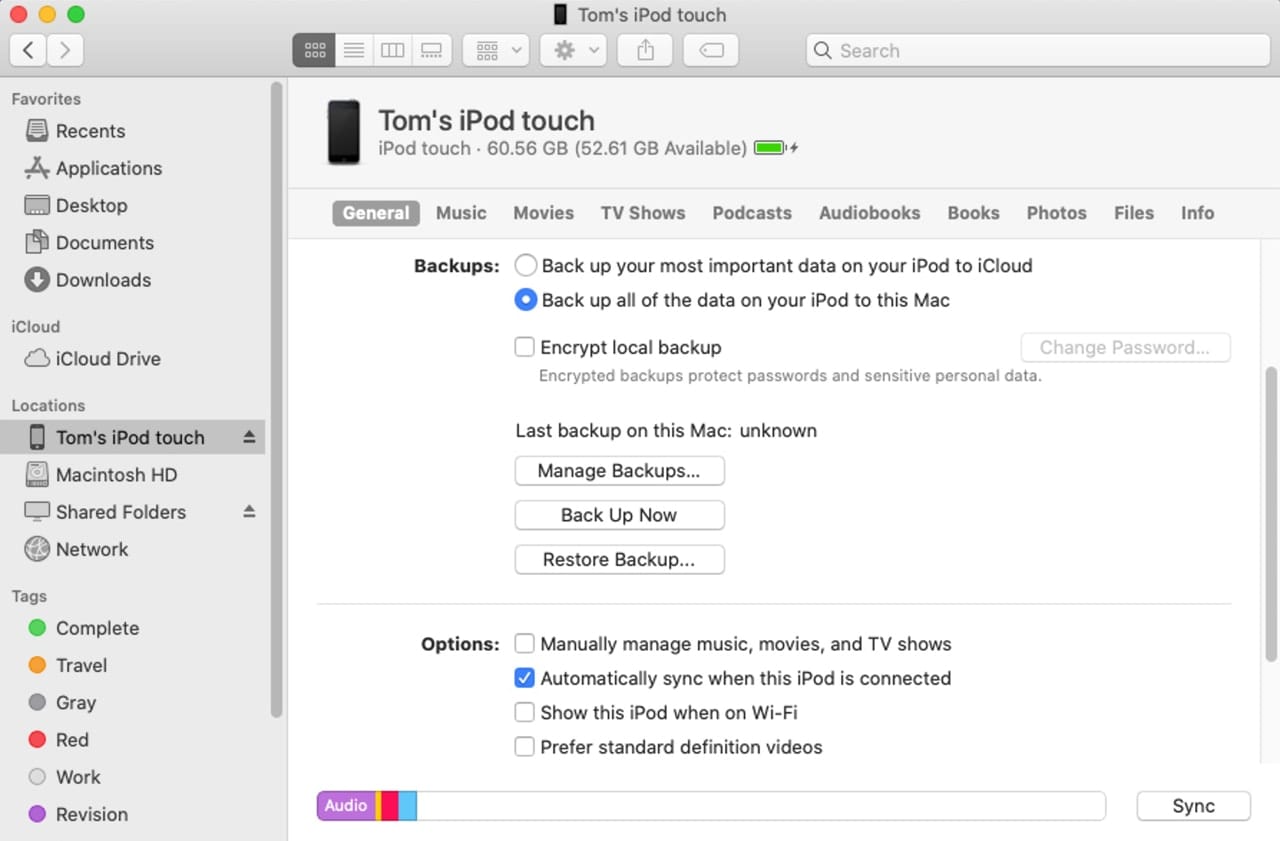Eject Tom's iPod touch in sidebar

click(x=249, y=438)
